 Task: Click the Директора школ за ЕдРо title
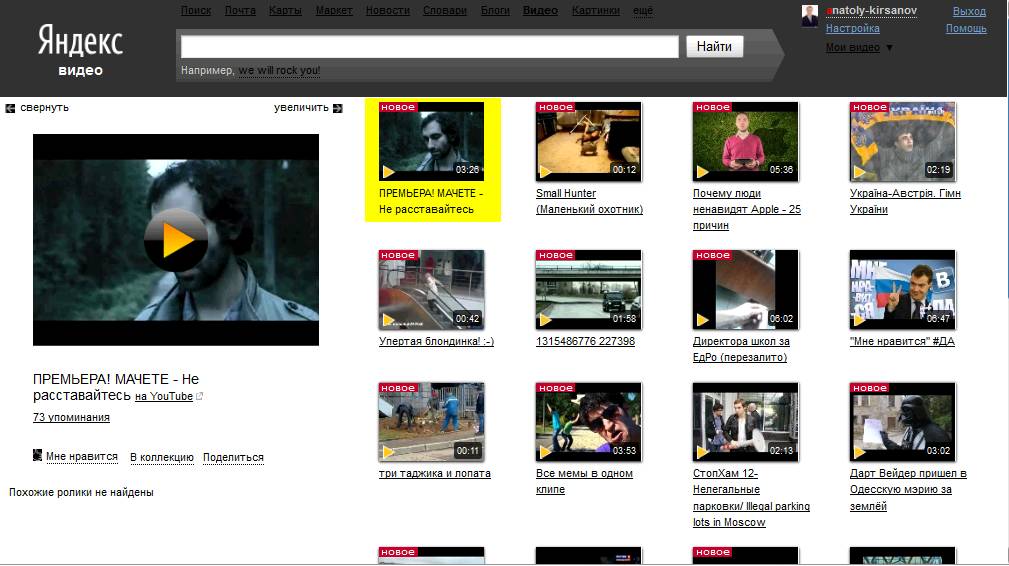741,349
